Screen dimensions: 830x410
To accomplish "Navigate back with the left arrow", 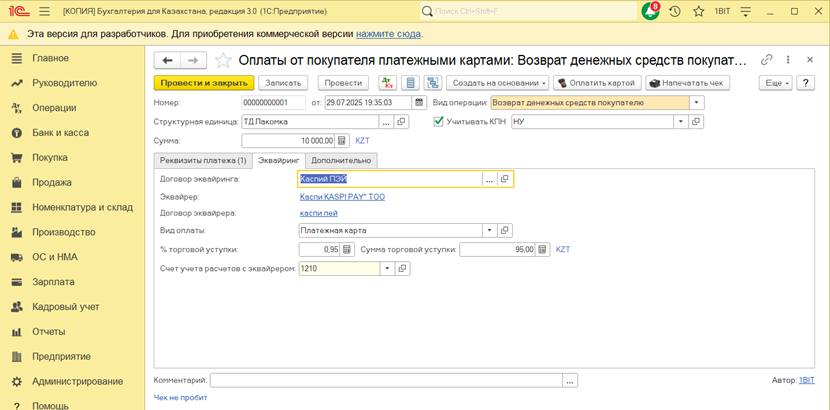I will (x=168, y=60).
